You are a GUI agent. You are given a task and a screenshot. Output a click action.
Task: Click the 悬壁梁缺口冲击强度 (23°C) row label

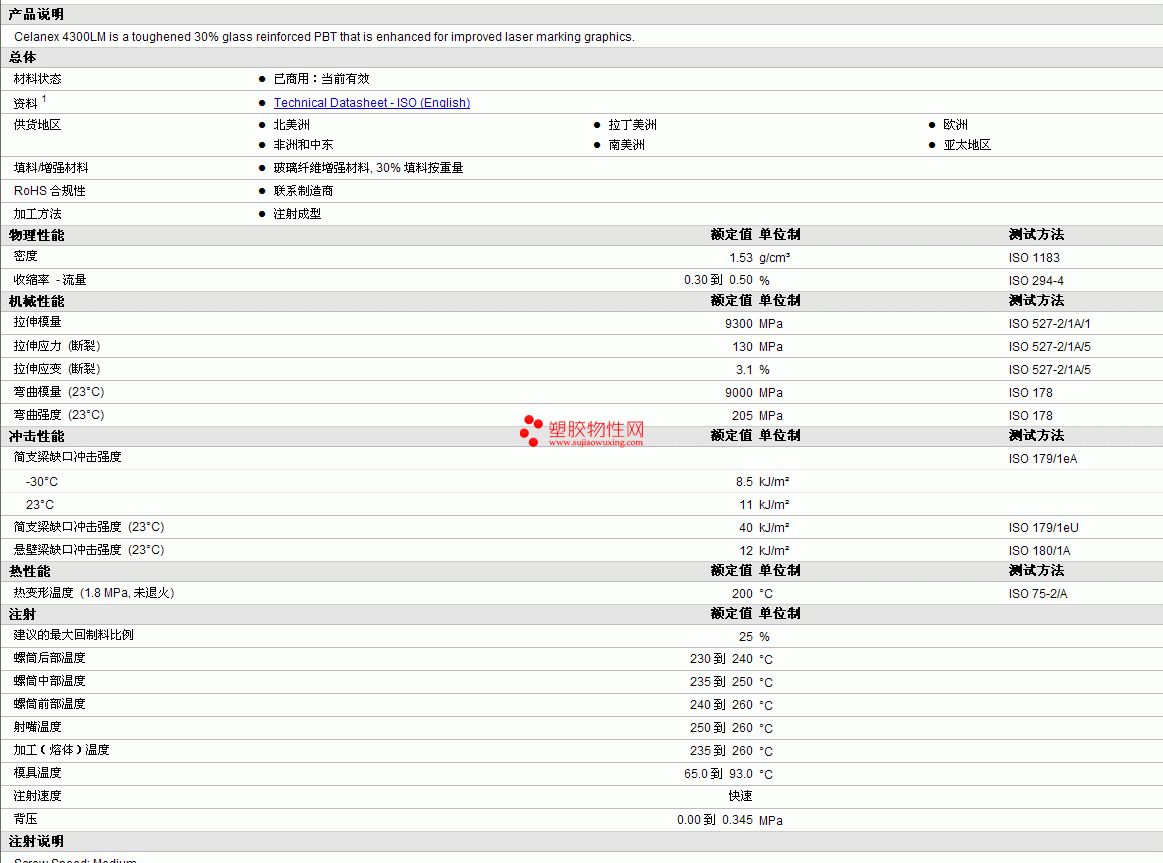click(x=89, y=549)
